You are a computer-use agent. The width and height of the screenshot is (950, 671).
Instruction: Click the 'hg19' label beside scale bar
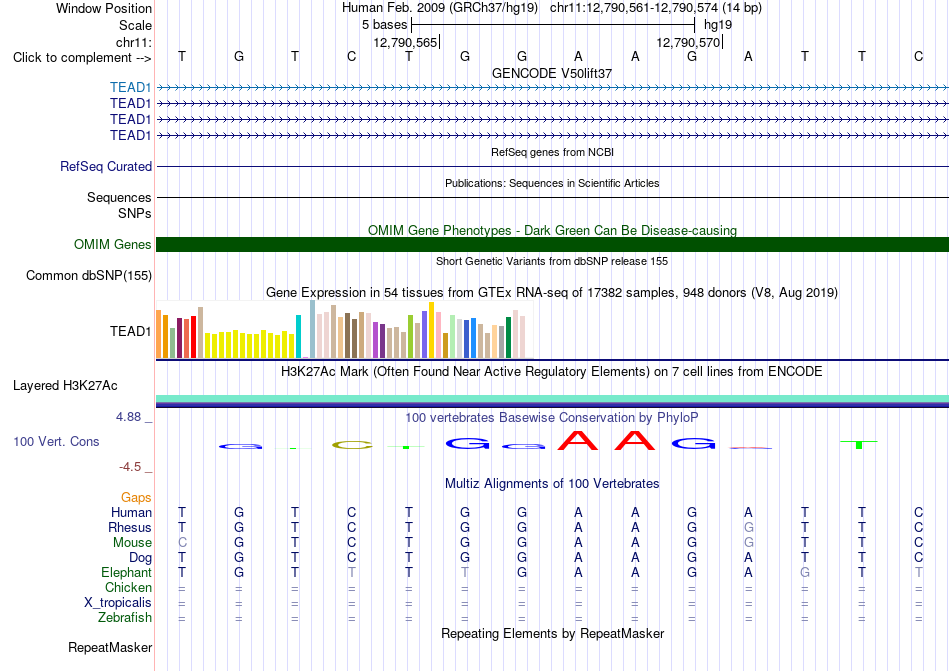[x=718, y=25]
